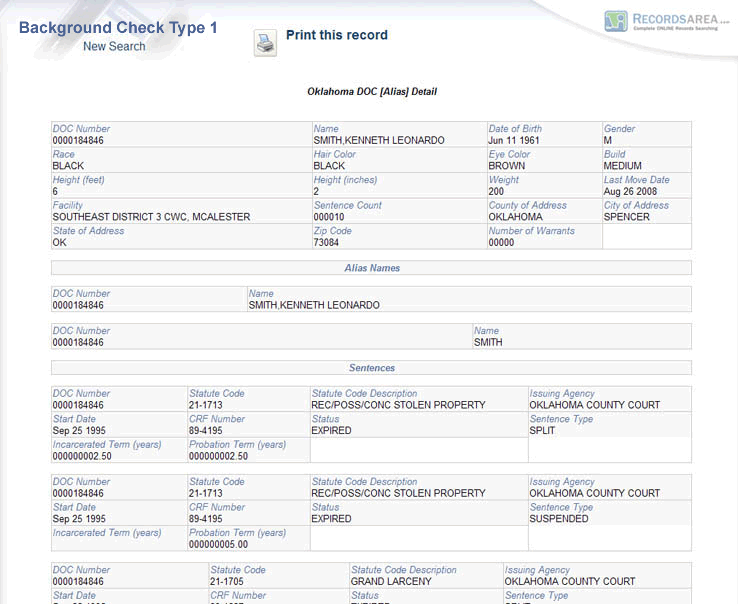Image resolution: width=738 pixels, height=604 pixels.
Task: Click the Background Check Type 1 heading
Action: [118, 27]
